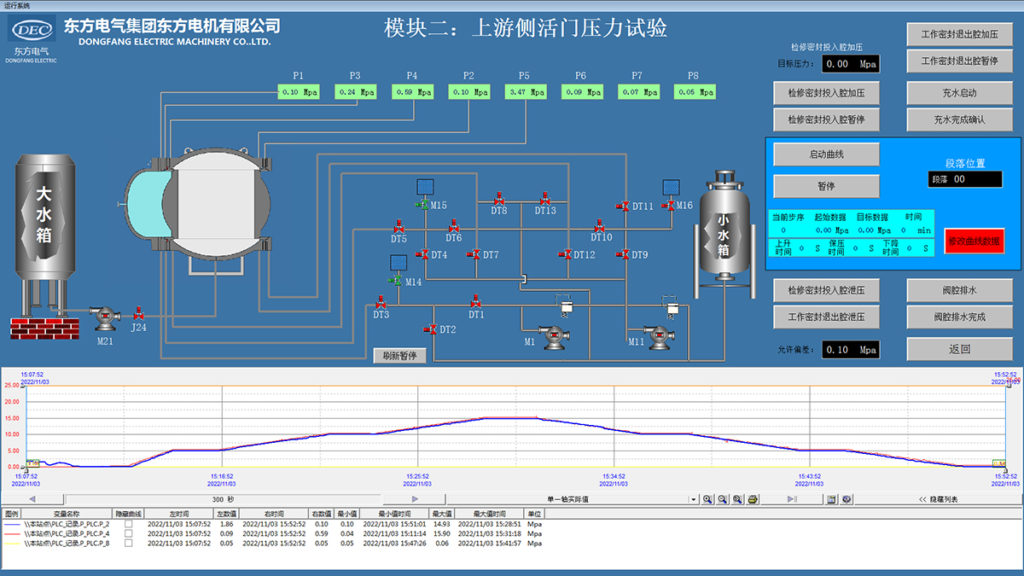This screenshot has height=576, width=1024.
Task: Toggle valve DT10
Action: coord(600,226)
